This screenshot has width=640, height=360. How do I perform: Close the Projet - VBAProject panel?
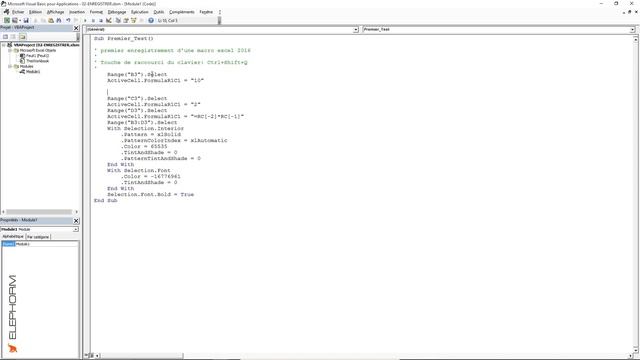[x=76, y=28]
